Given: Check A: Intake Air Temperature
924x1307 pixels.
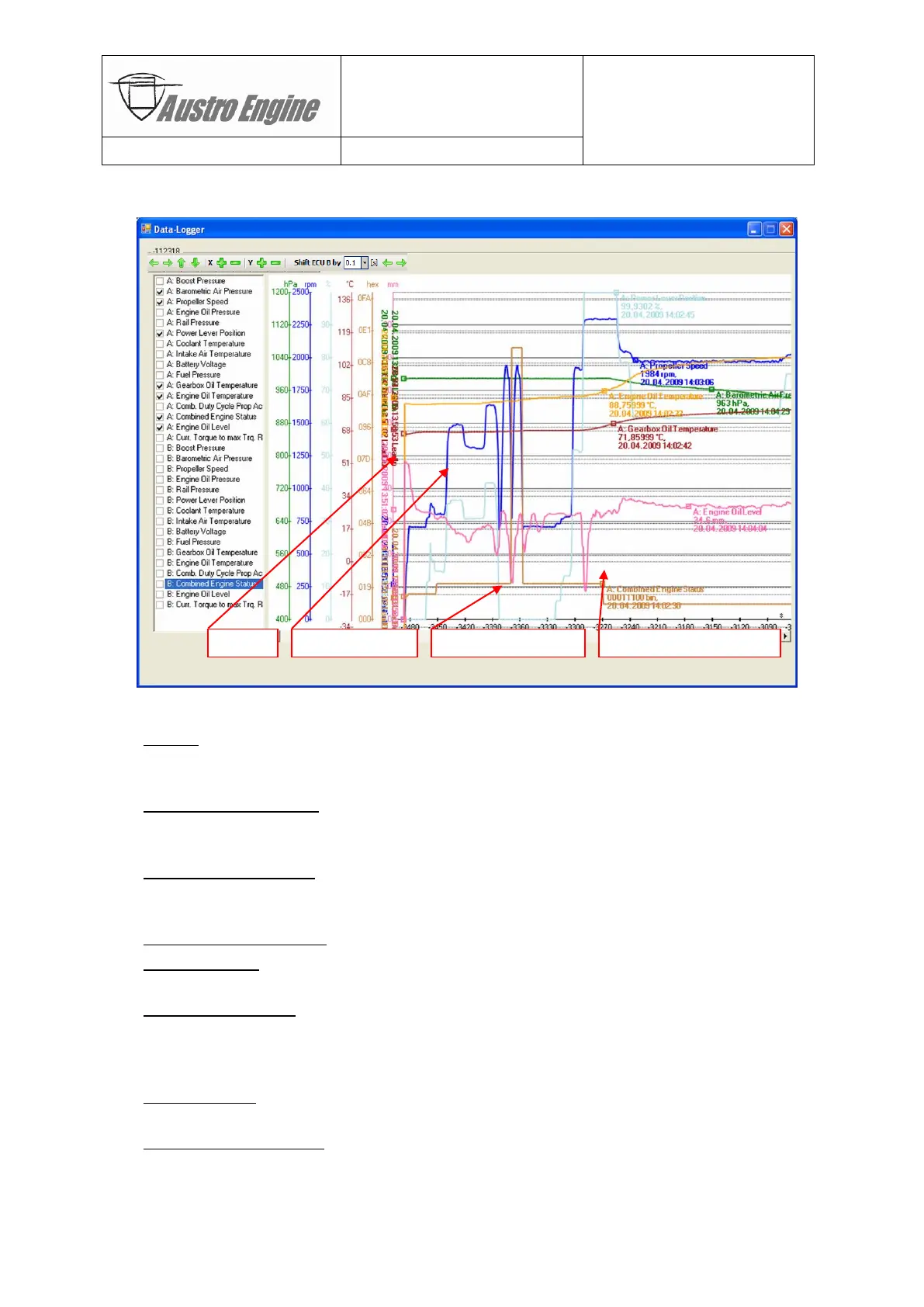Looking at the screenshot, I should (160, 355).
